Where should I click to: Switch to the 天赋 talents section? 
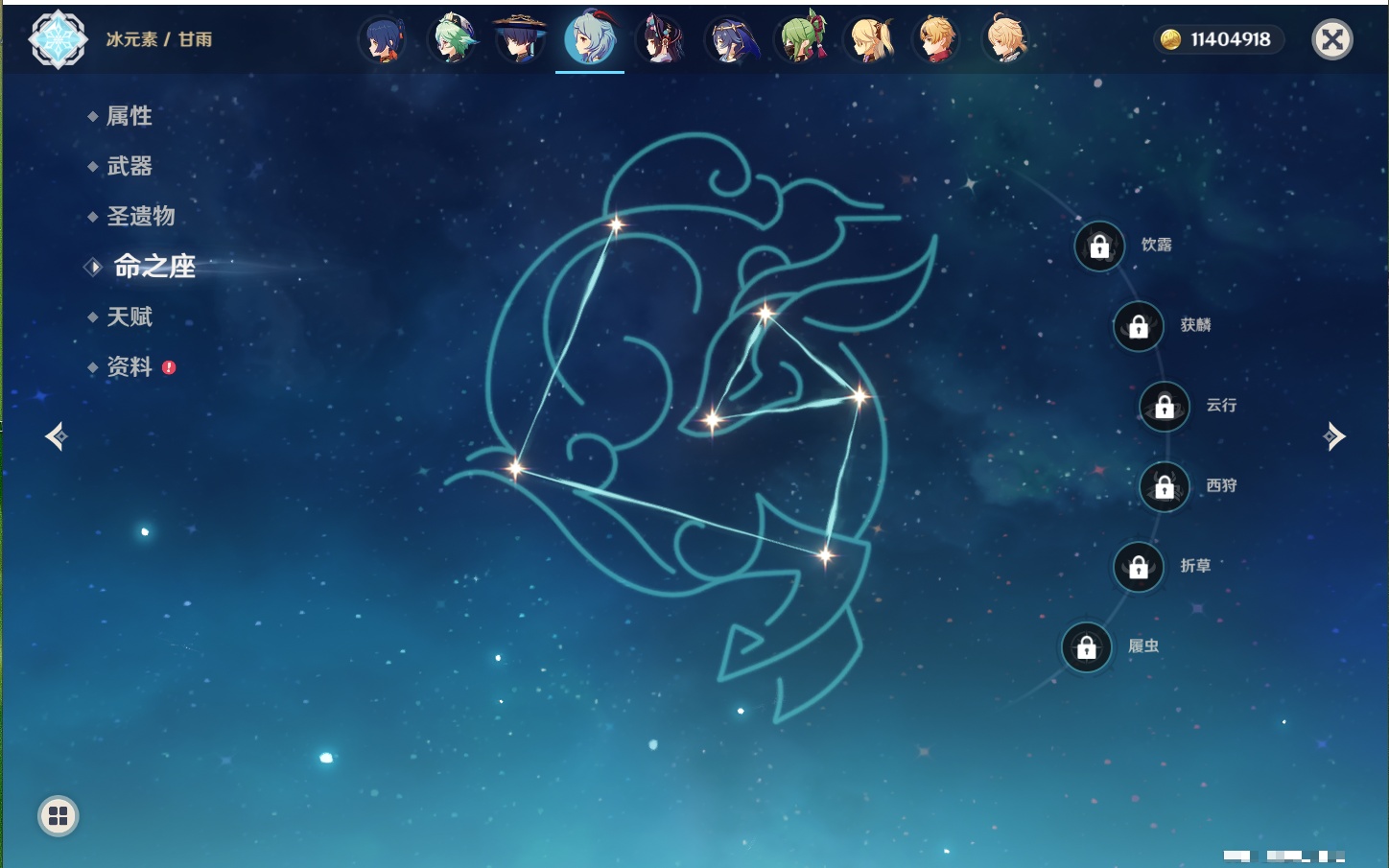(129, 317)
